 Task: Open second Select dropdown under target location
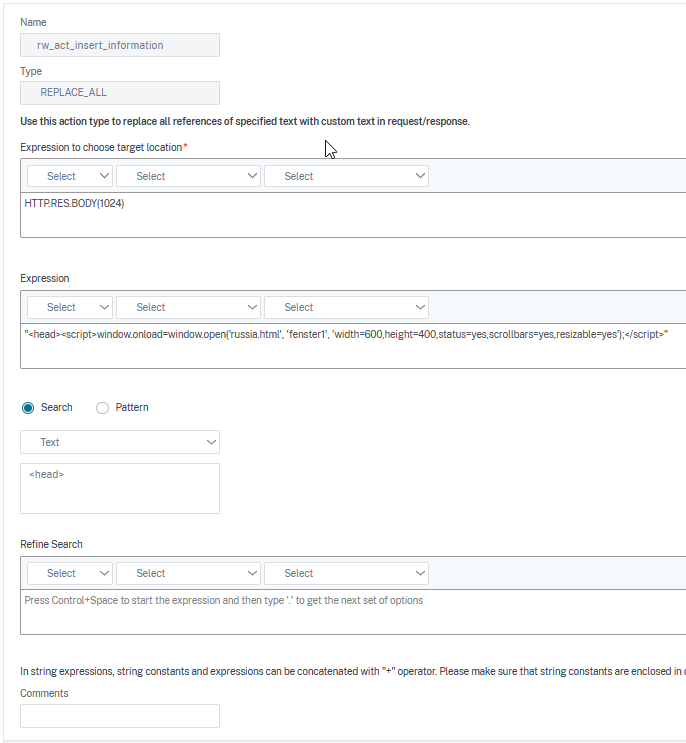(188, 176)
